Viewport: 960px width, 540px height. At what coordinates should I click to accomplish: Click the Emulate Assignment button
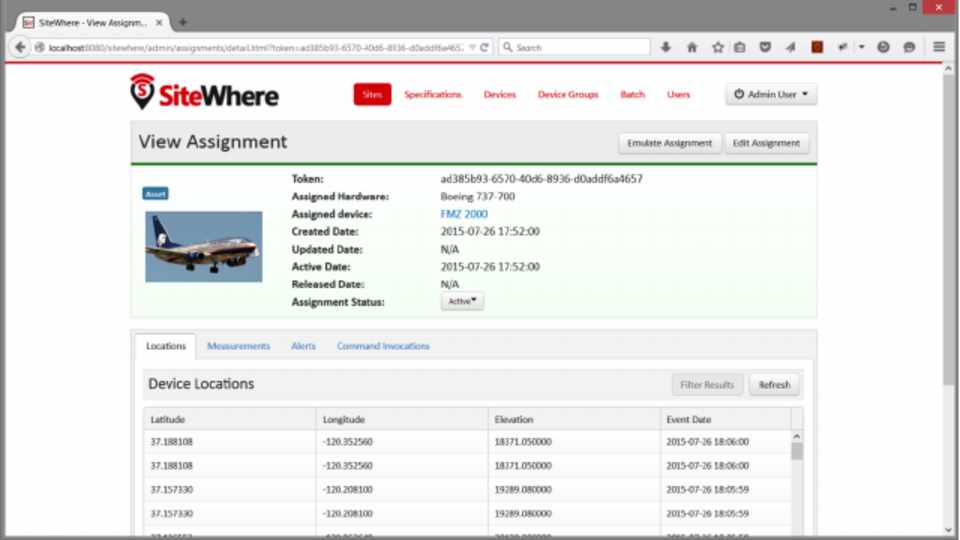pyautogui.click(x=669, y=143)
